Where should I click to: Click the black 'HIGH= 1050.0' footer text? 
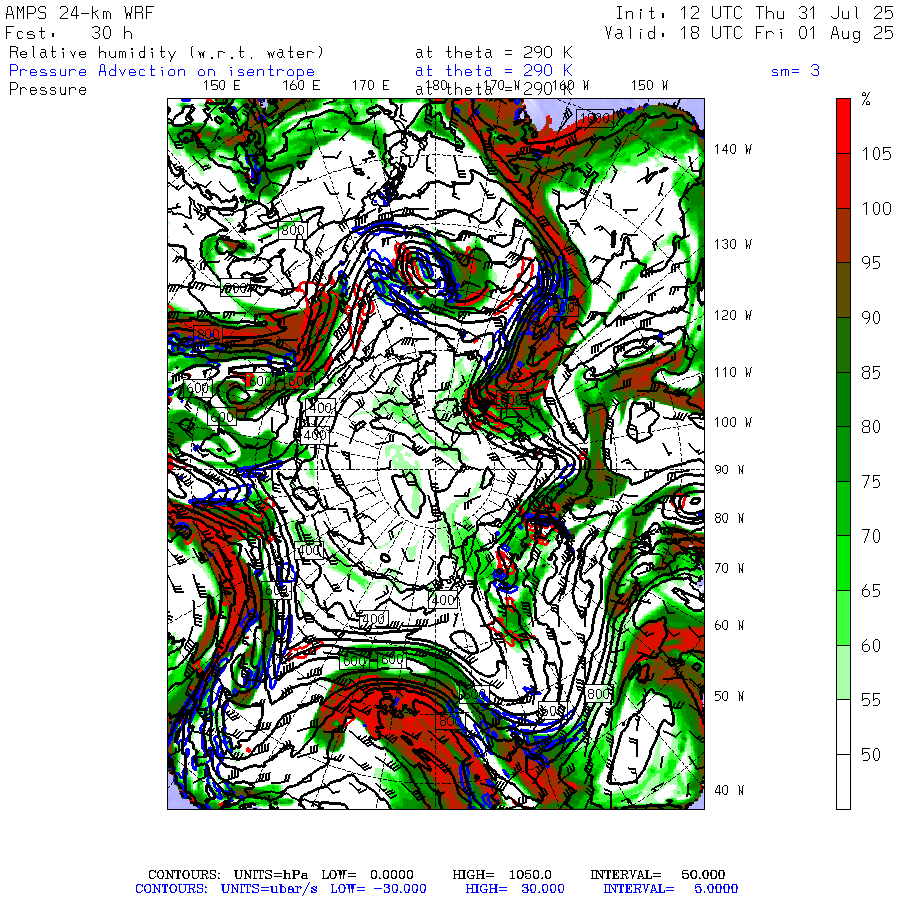(502, 875)
